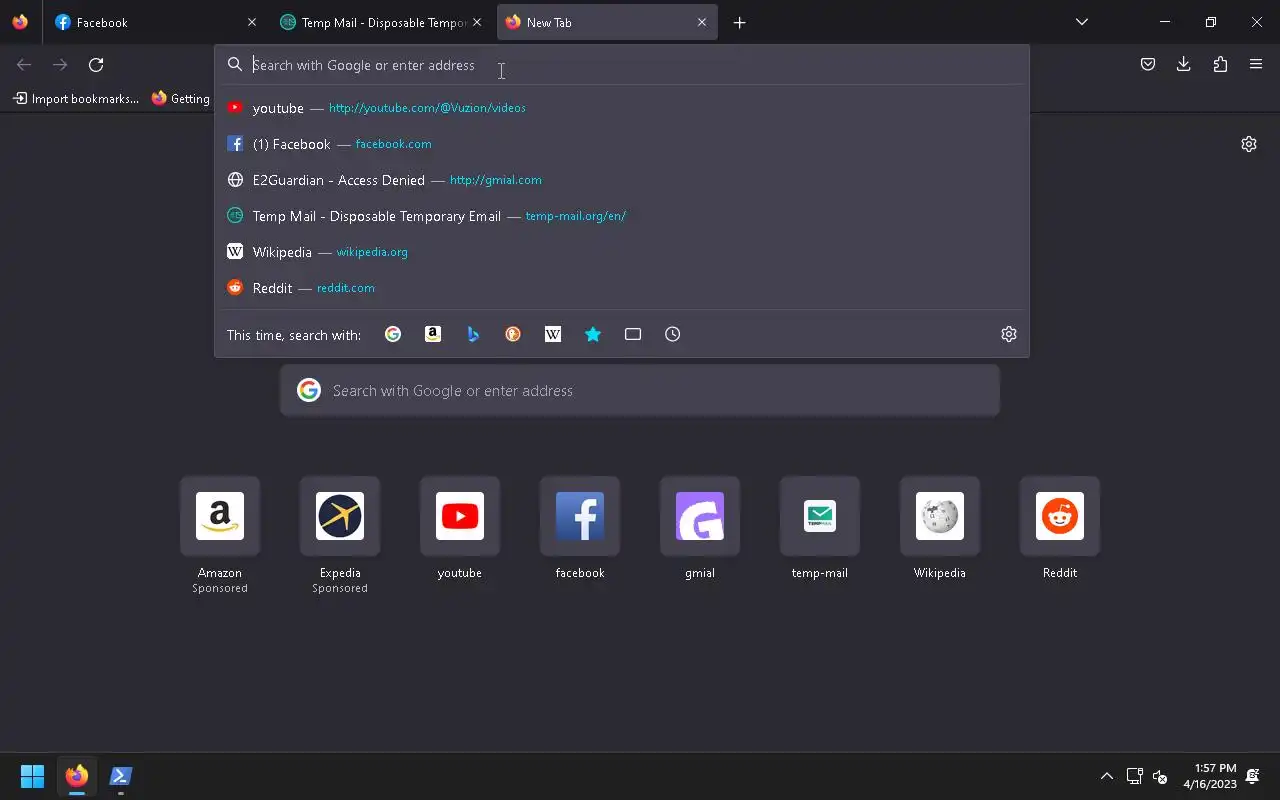
Task: Reload the current page
Action: (x=96, y=64)
